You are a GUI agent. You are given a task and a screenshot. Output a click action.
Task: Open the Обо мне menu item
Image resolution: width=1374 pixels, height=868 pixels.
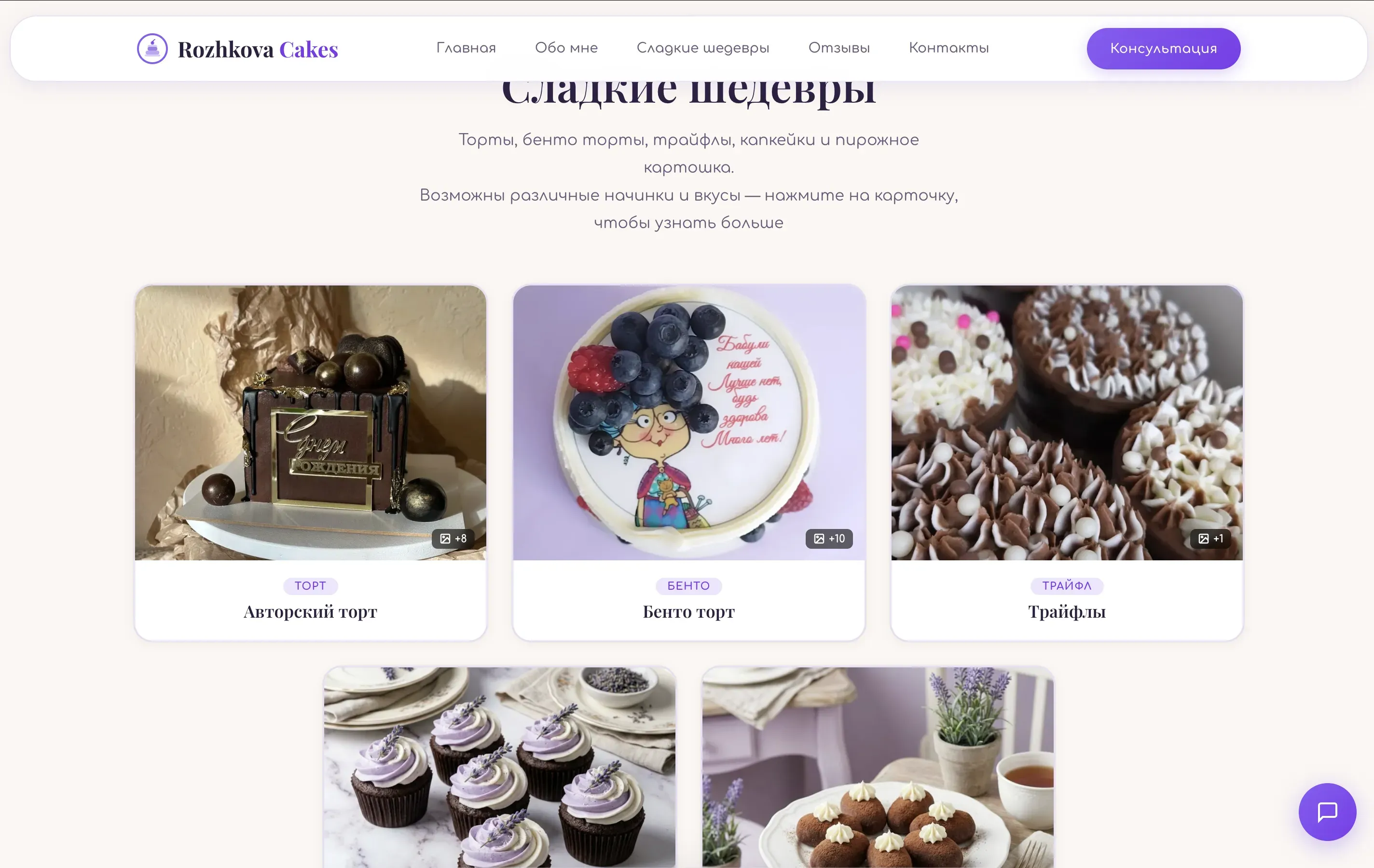coord(566,48)
